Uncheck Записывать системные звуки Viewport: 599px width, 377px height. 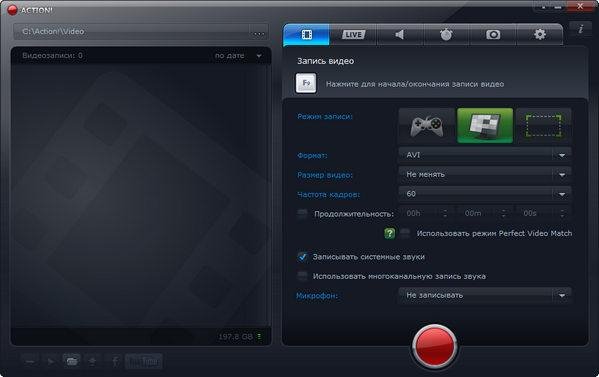coord(302,257)
